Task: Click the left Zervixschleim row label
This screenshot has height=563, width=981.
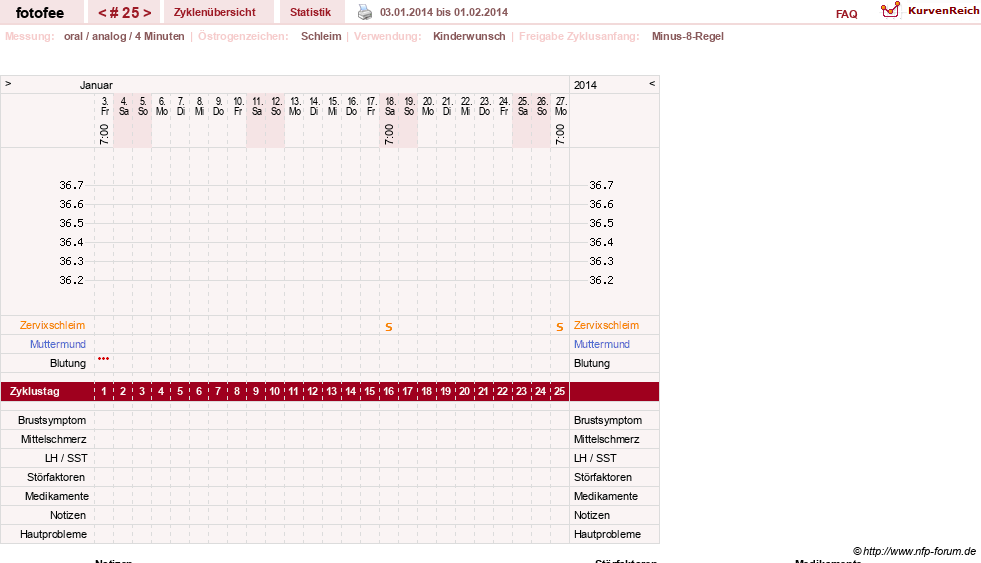Action: tap(53, 325)
